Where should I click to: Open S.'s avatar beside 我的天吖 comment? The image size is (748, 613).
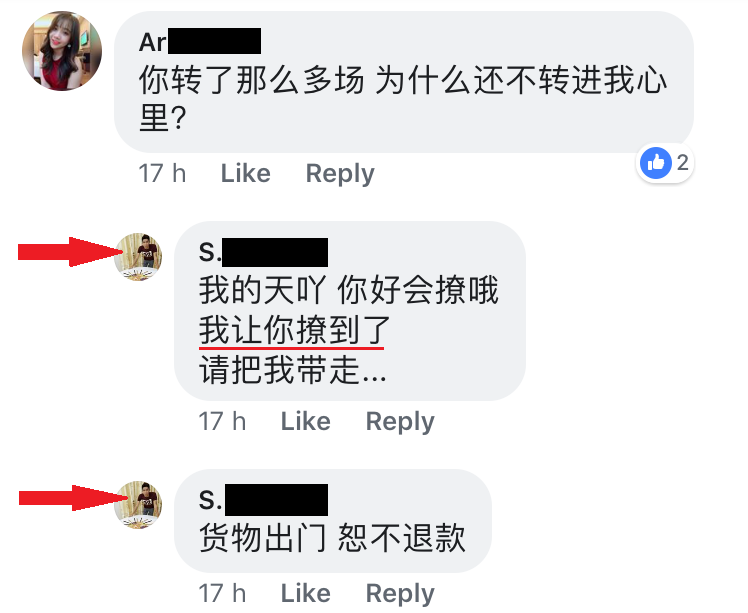click(x=138, y=257)
